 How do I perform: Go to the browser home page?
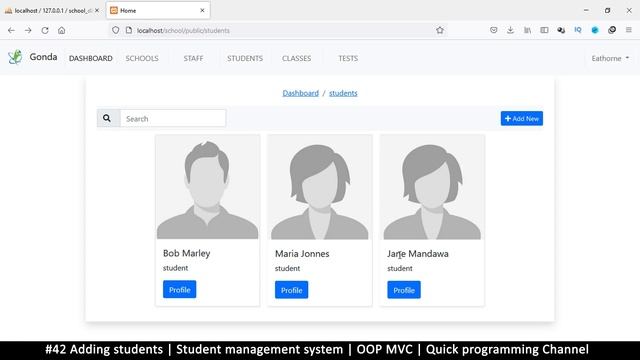click(62, 30)
